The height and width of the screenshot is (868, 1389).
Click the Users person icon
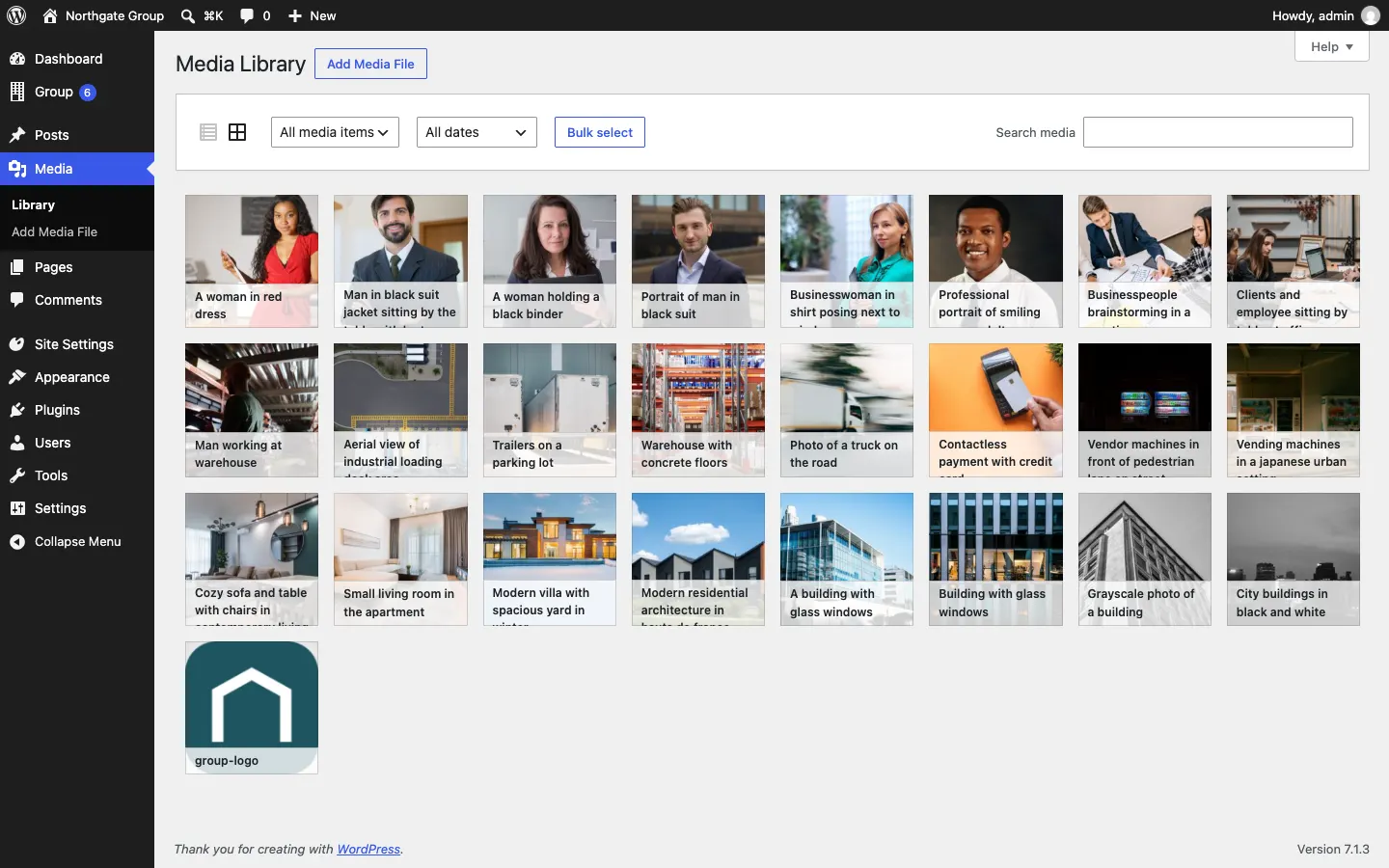pyautogui.click(x=17, y=443)
